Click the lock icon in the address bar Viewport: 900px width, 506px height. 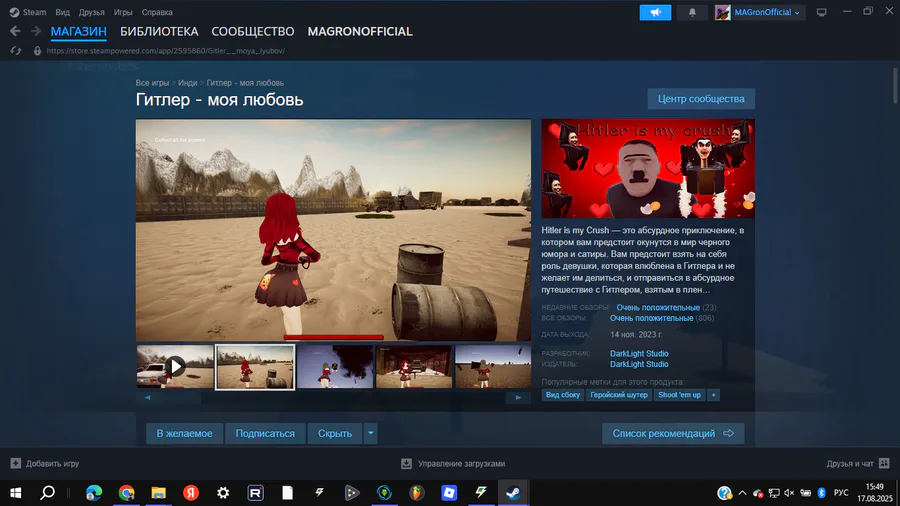point(37,50)
